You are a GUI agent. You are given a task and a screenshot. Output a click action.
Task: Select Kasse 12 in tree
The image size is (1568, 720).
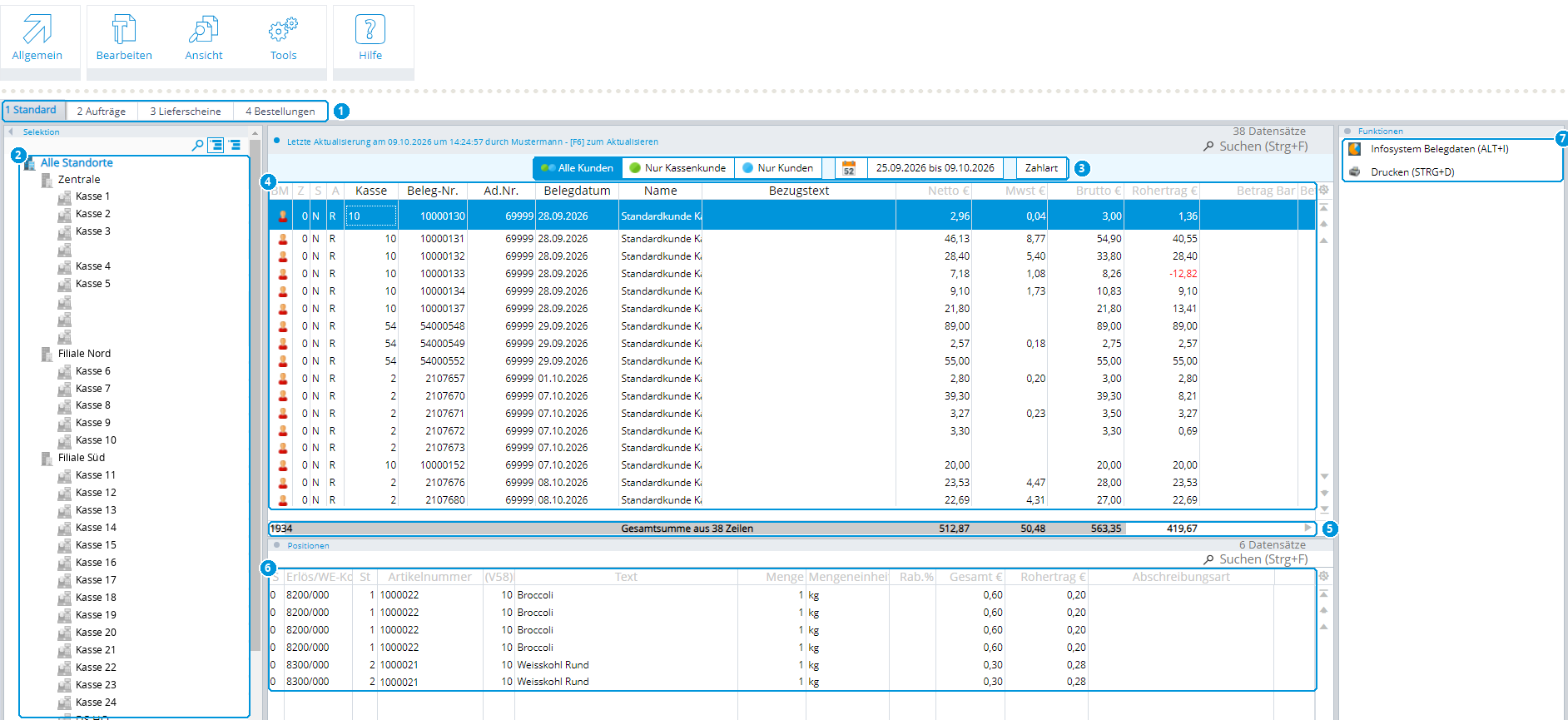96,493
